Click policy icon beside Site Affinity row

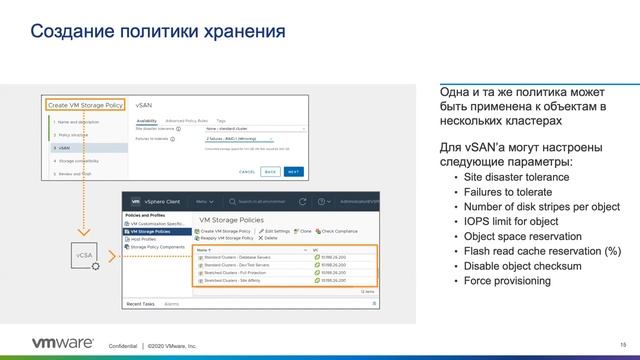pos(200,281)
